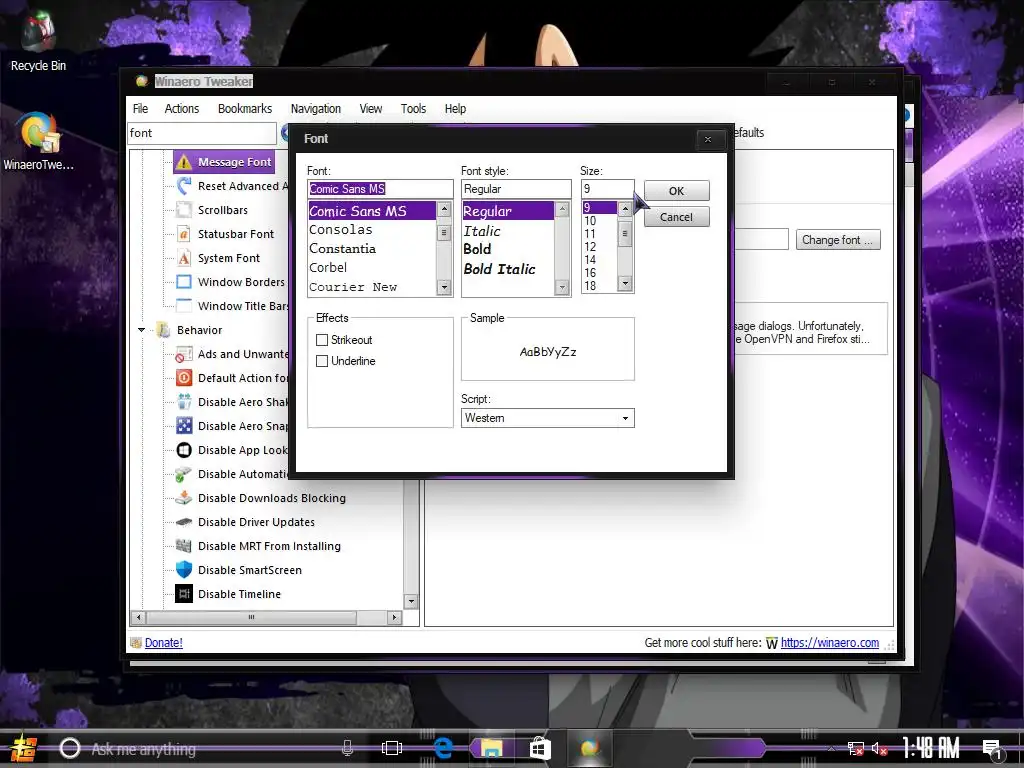
Task: Click the Size list down arrow
Action: 625,283
